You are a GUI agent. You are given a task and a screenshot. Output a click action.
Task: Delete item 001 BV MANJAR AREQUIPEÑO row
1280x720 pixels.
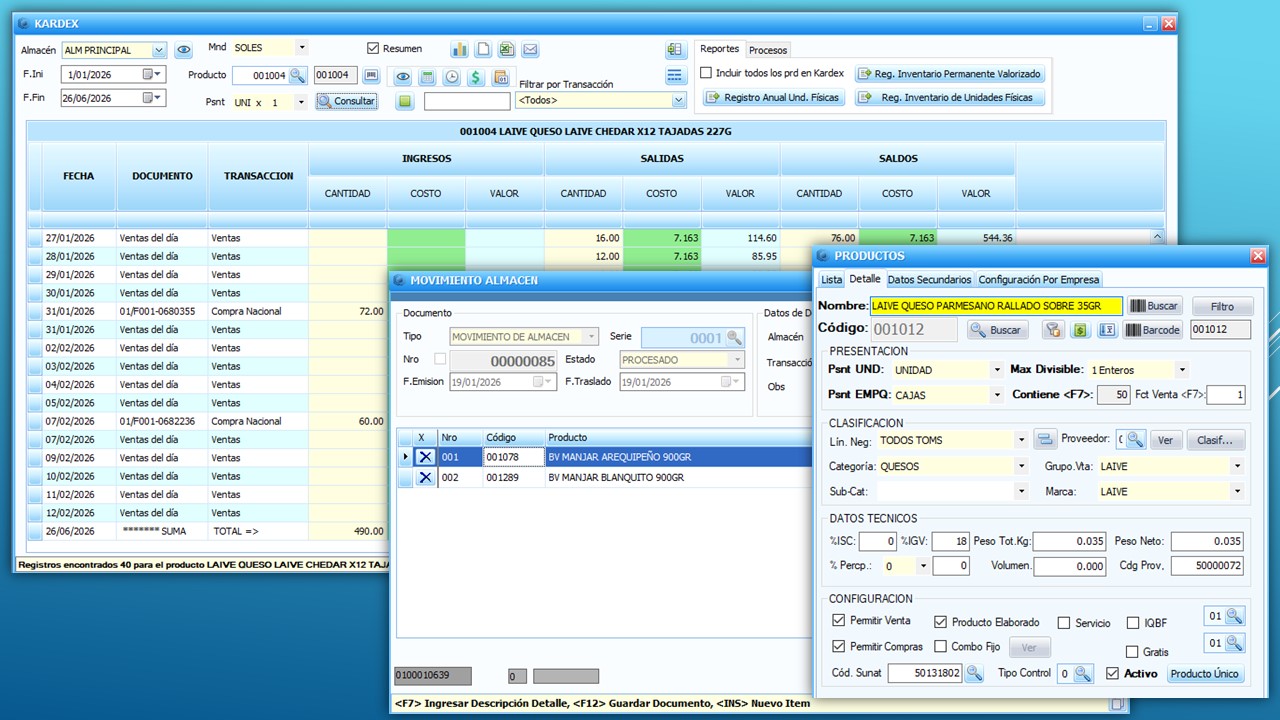pyautogui.click(x=425, y=457)
